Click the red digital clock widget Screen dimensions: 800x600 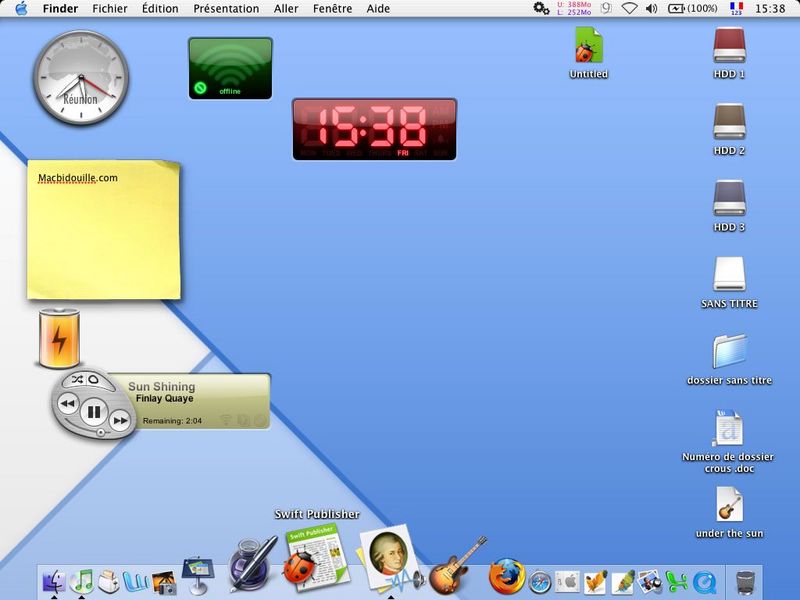tap(374, 129)
